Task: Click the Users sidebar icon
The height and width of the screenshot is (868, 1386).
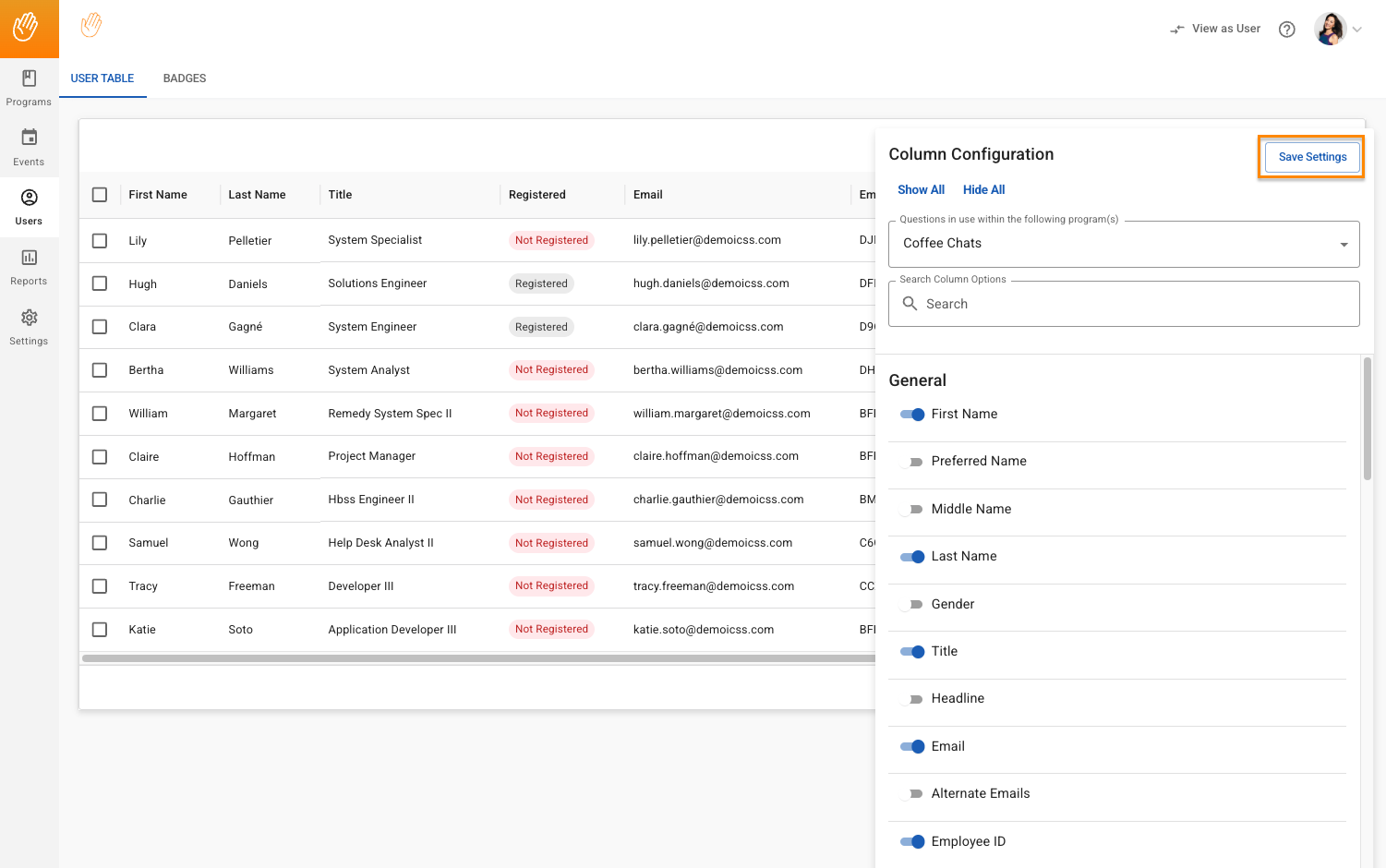Action: 29,198
